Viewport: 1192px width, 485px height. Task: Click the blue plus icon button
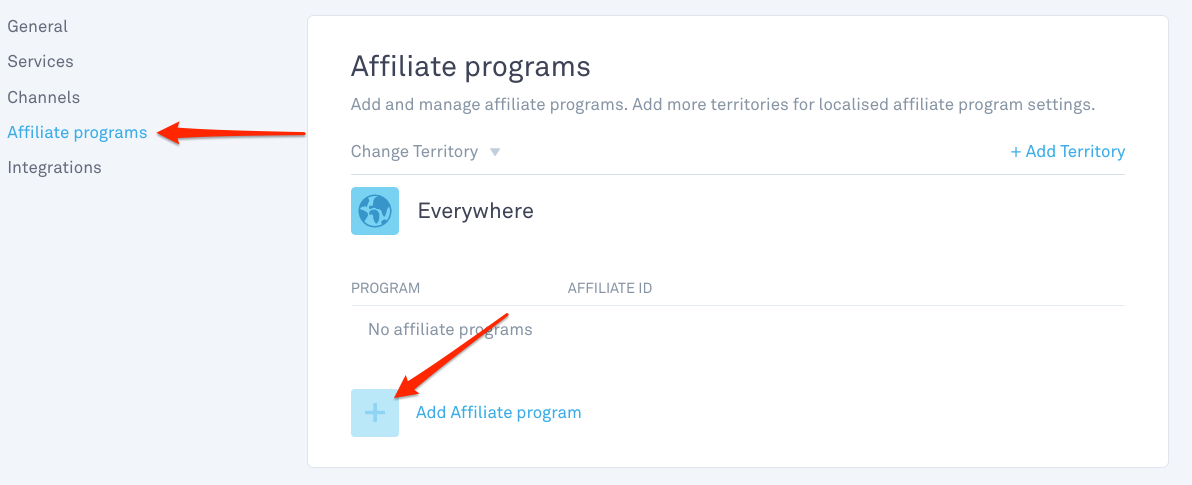click(375, 413)
